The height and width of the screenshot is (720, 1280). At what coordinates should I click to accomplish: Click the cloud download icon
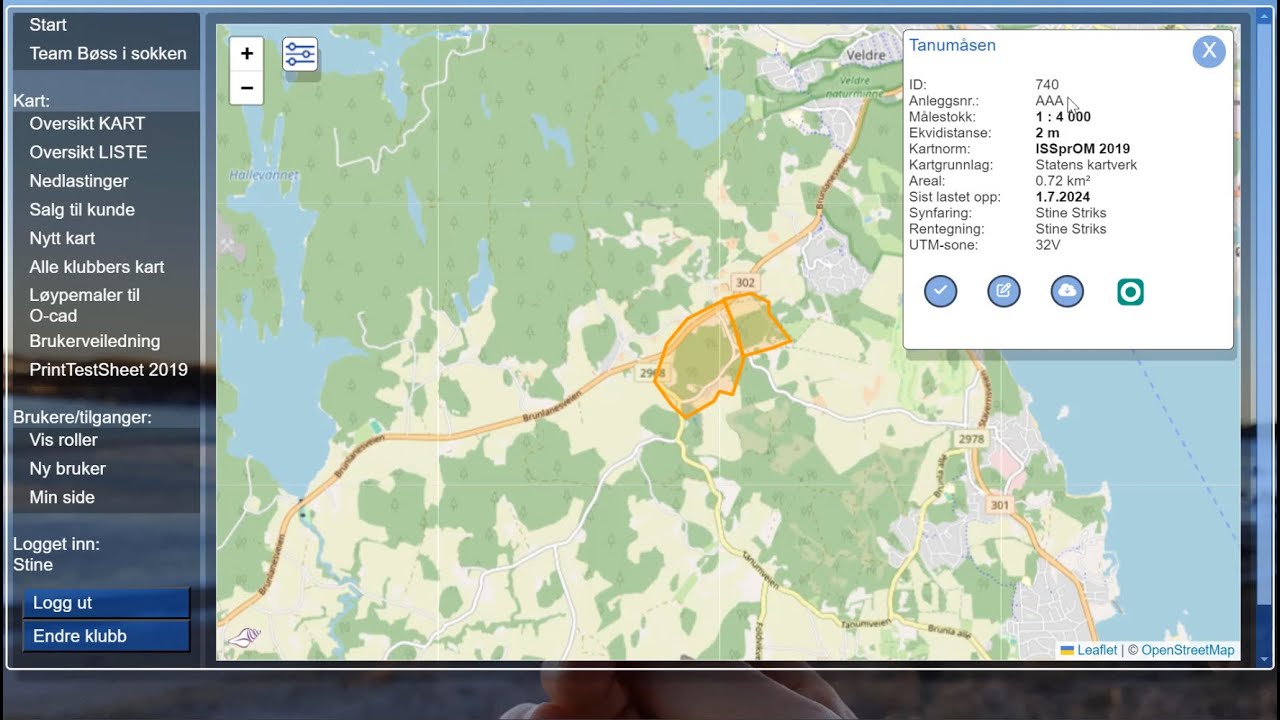click(x=1067, y=291)
